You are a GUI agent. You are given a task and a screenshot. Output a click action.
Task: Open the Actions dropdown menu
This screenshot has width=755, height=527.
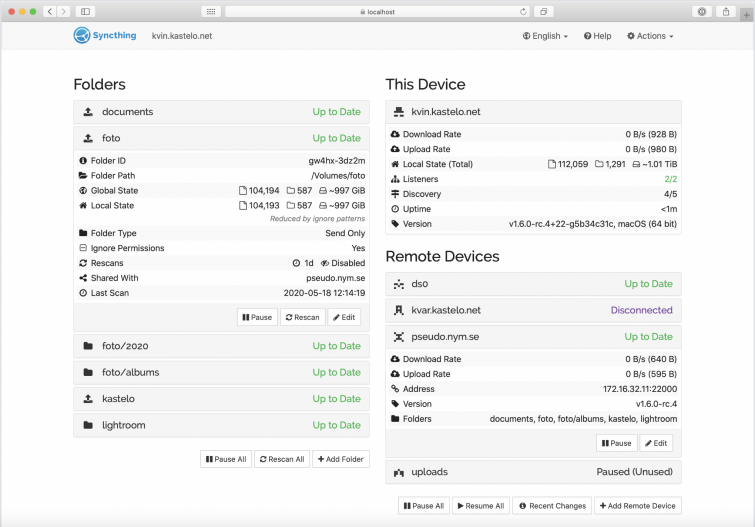click(x=650, y=36)
